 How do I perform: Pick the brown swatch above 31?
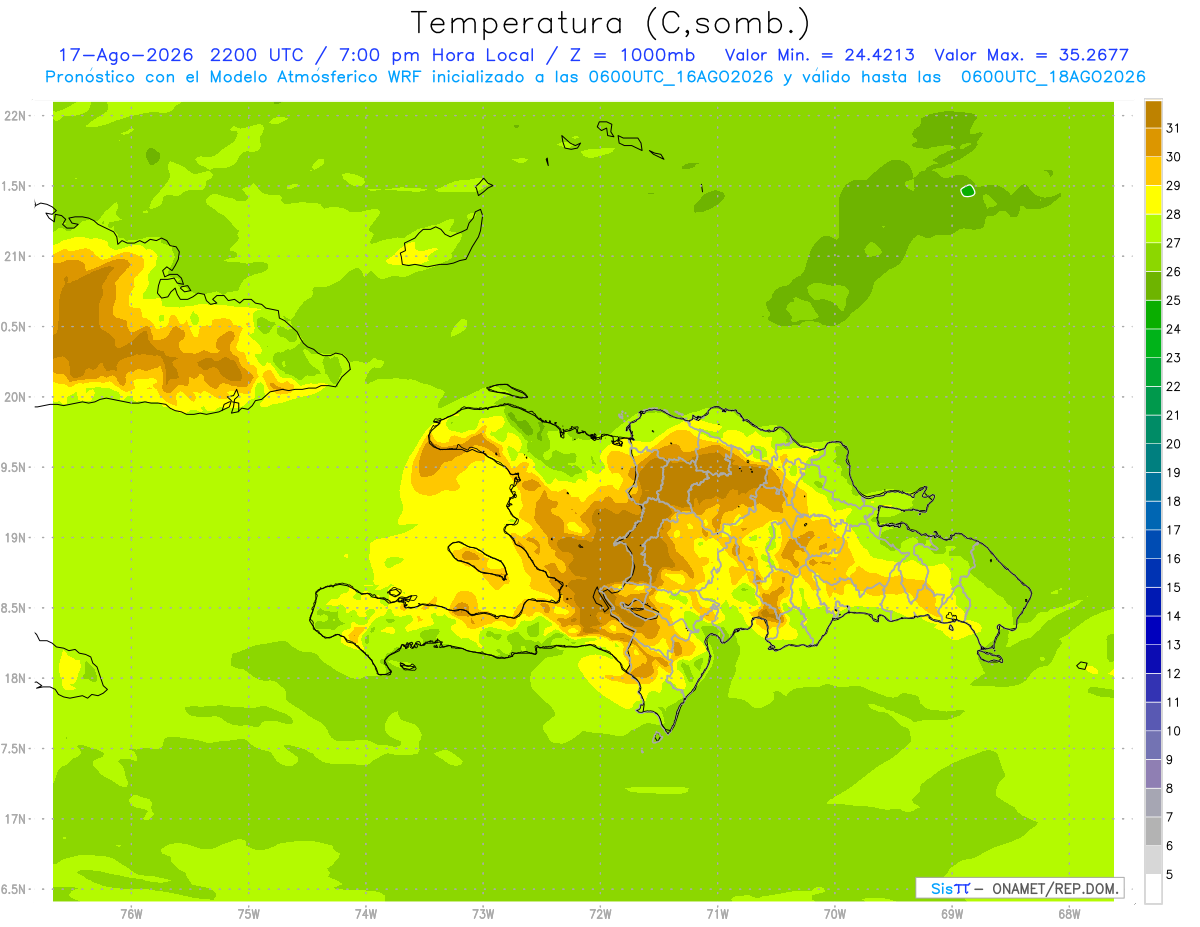[1153, 114]
